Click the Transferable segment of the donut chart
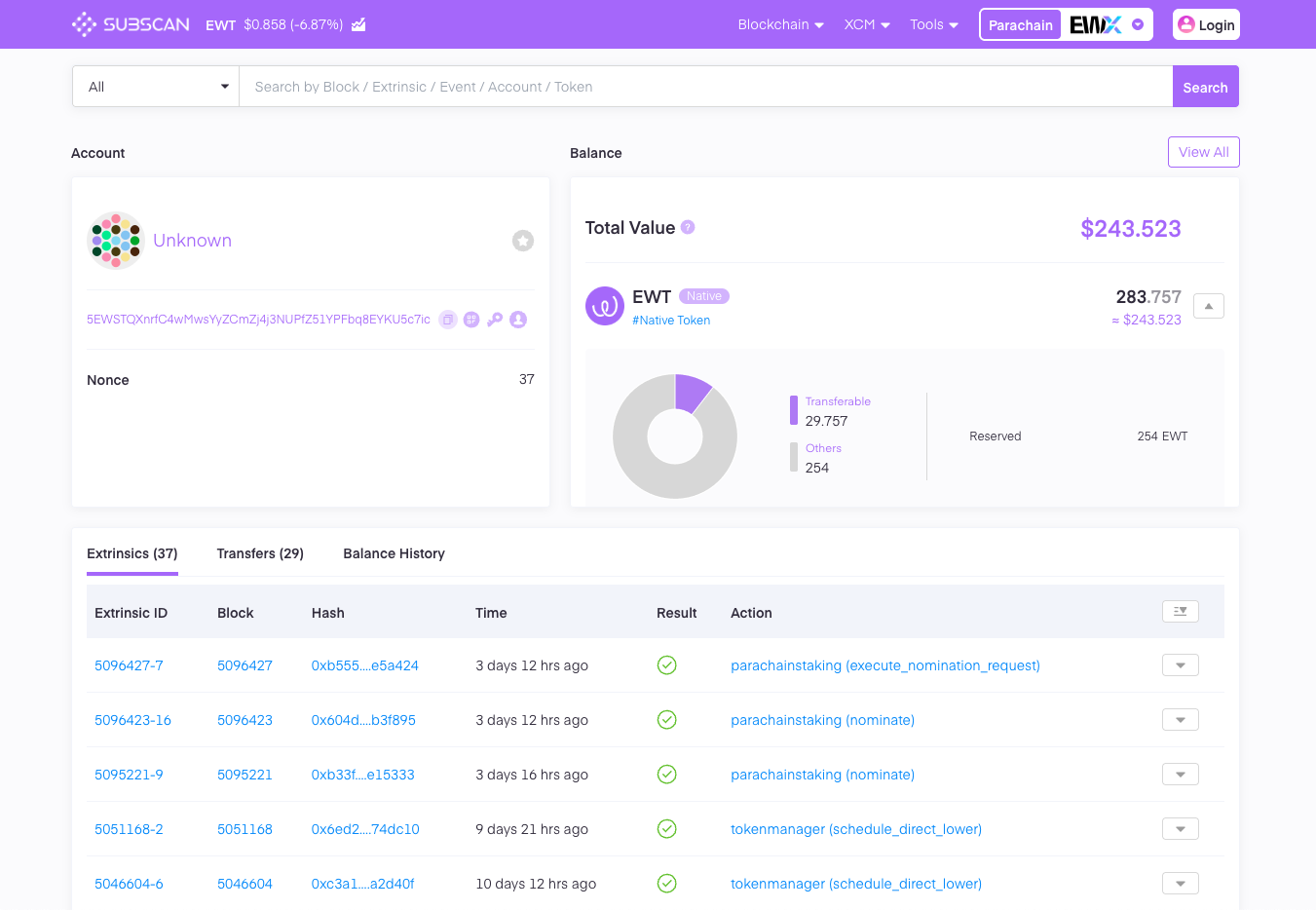 click(x=692, y=391)
